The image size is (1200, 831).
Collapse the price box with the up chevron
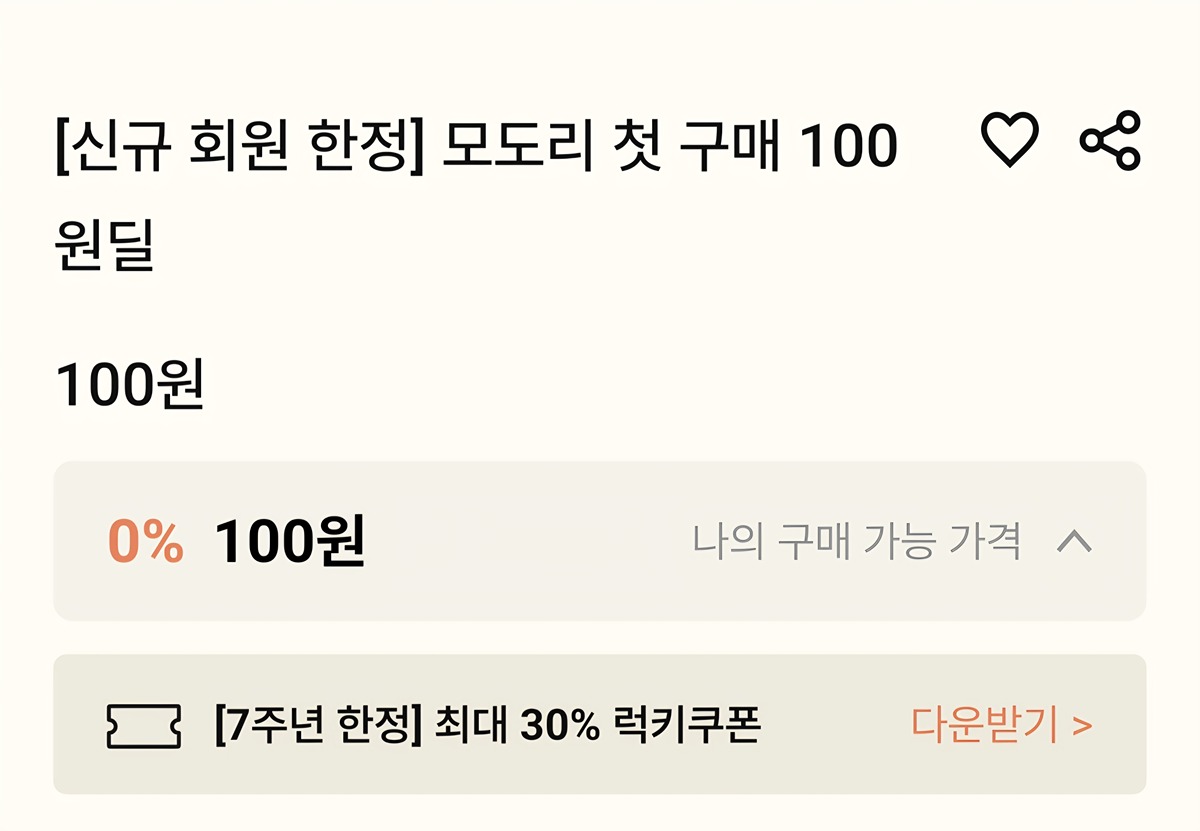pyautogui.click(x=1075, y=541)
